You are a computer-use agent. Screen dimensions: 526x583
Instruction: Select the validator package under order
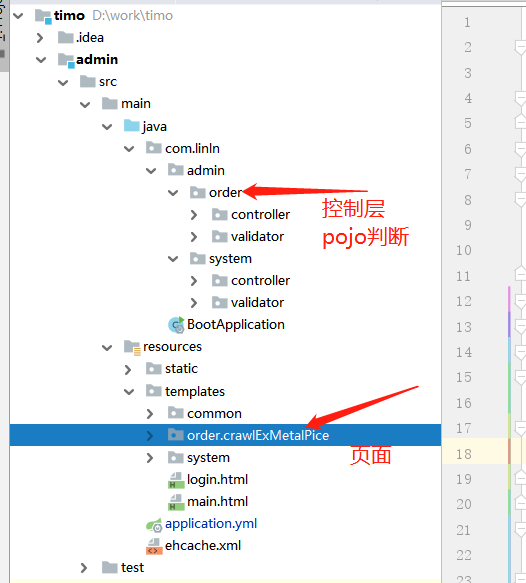point(257,236)
